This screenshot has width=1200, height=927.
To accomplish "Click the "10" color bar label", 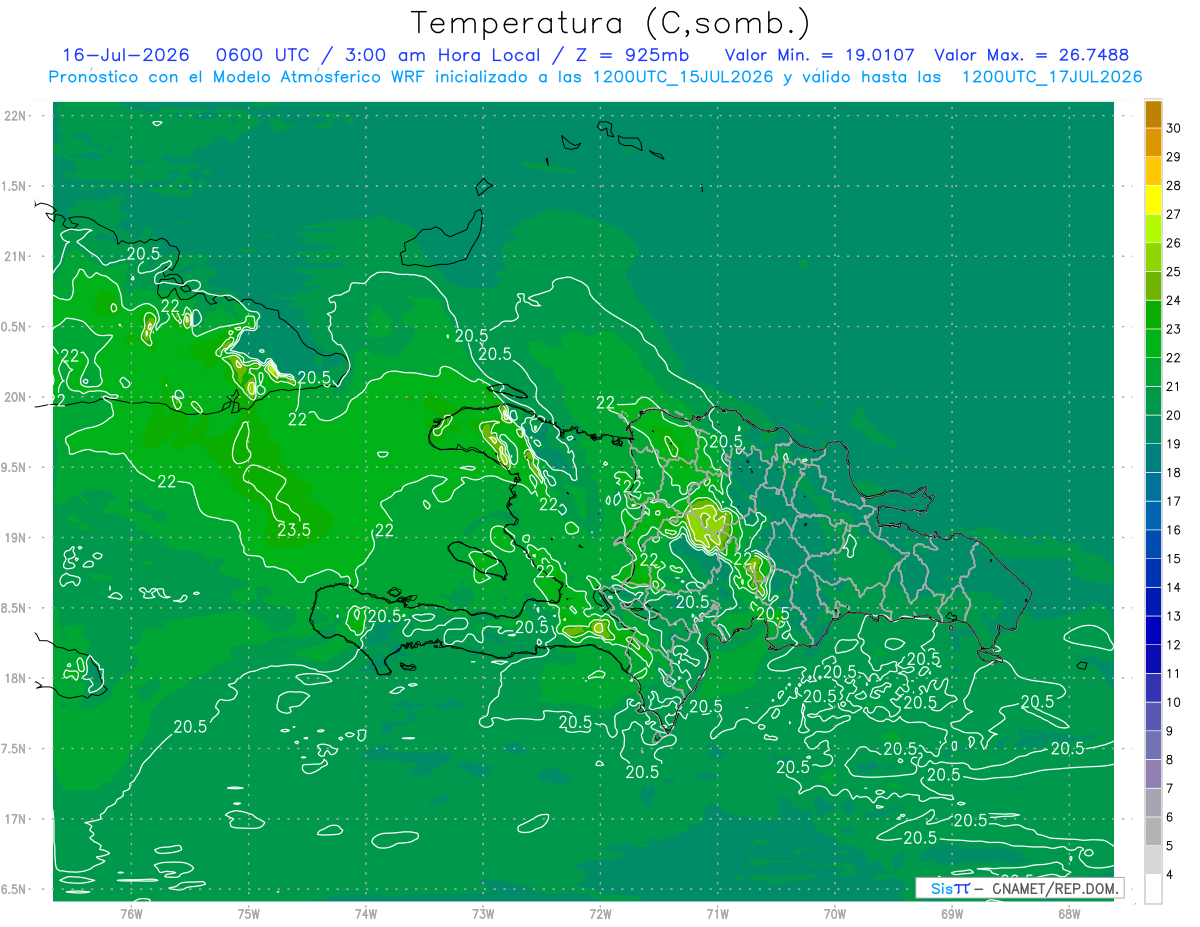I will (1174, 702).
